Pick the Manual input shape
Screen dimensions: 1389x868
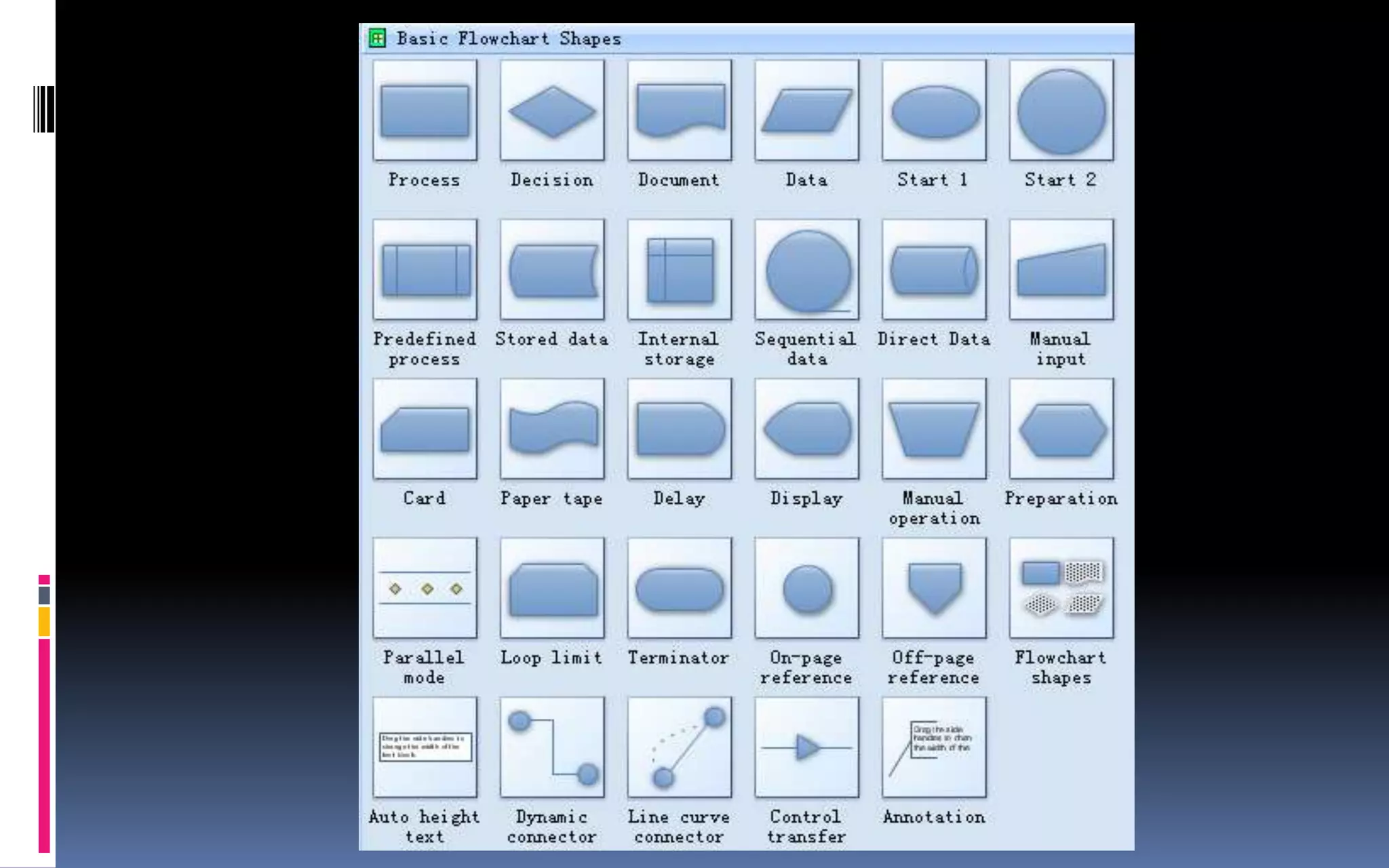1061,270
